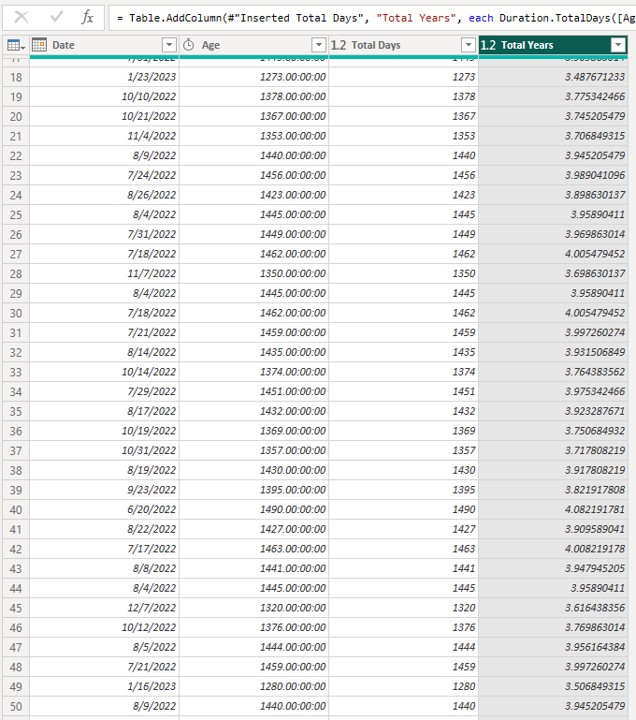Viewport: 636px width, 720px height.
Task: Click date cell 8/26/2022
Action: (x=104, y=195)
